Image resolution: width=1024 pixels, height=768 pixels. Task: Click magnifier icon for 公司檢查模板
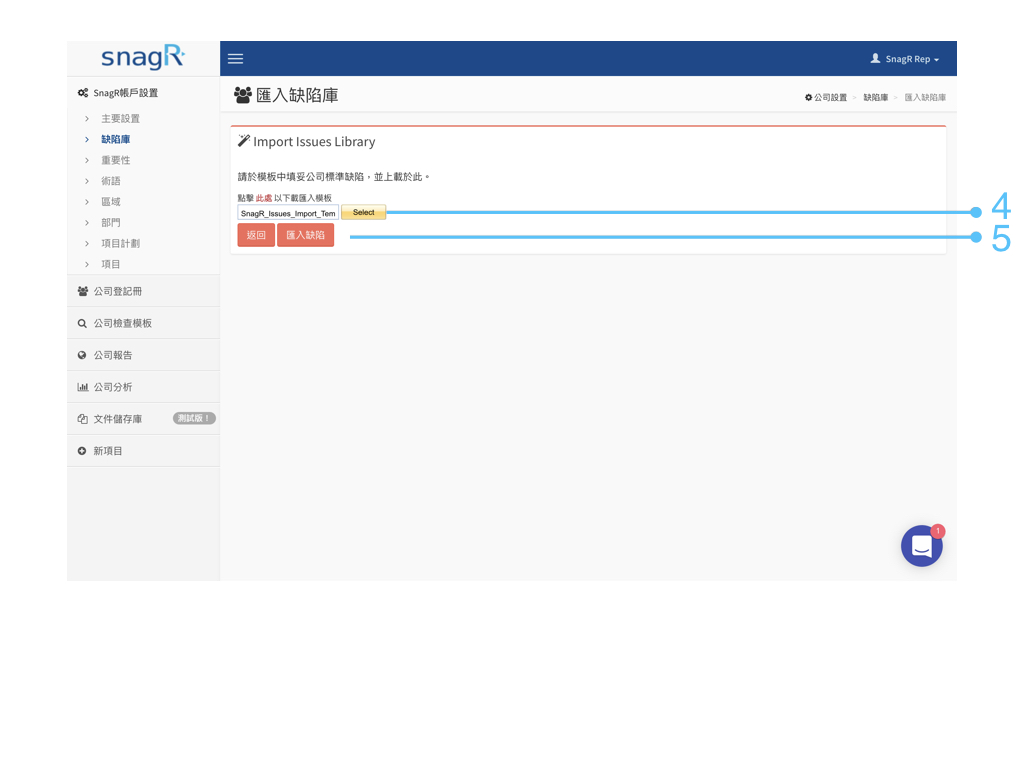pyautogui.click(x=82, y=323)
